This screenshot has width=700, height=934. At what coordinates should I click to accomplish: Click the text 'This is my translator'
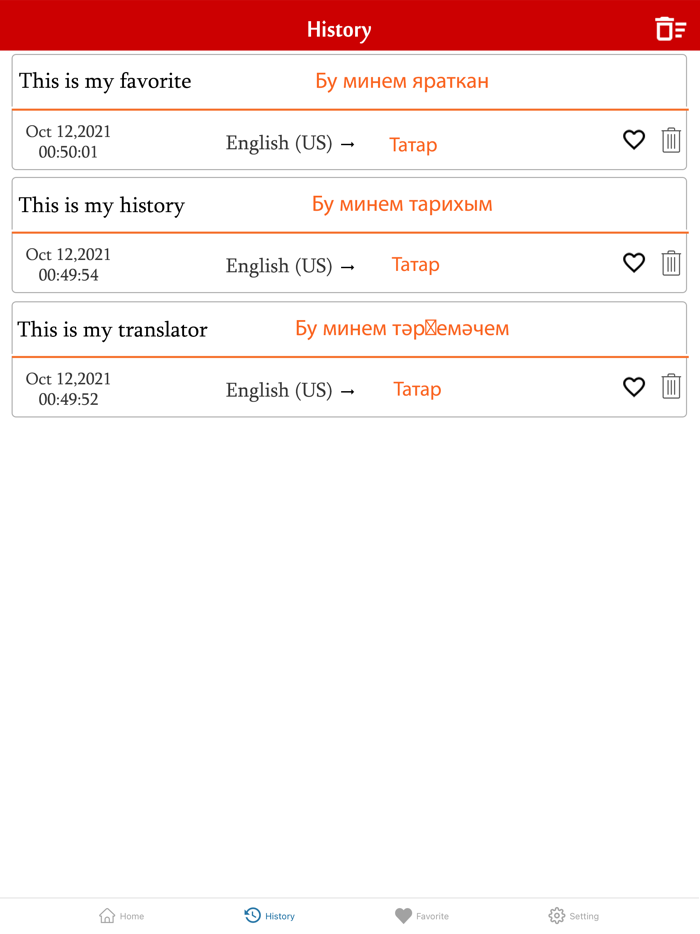click(x=114, y=329)
